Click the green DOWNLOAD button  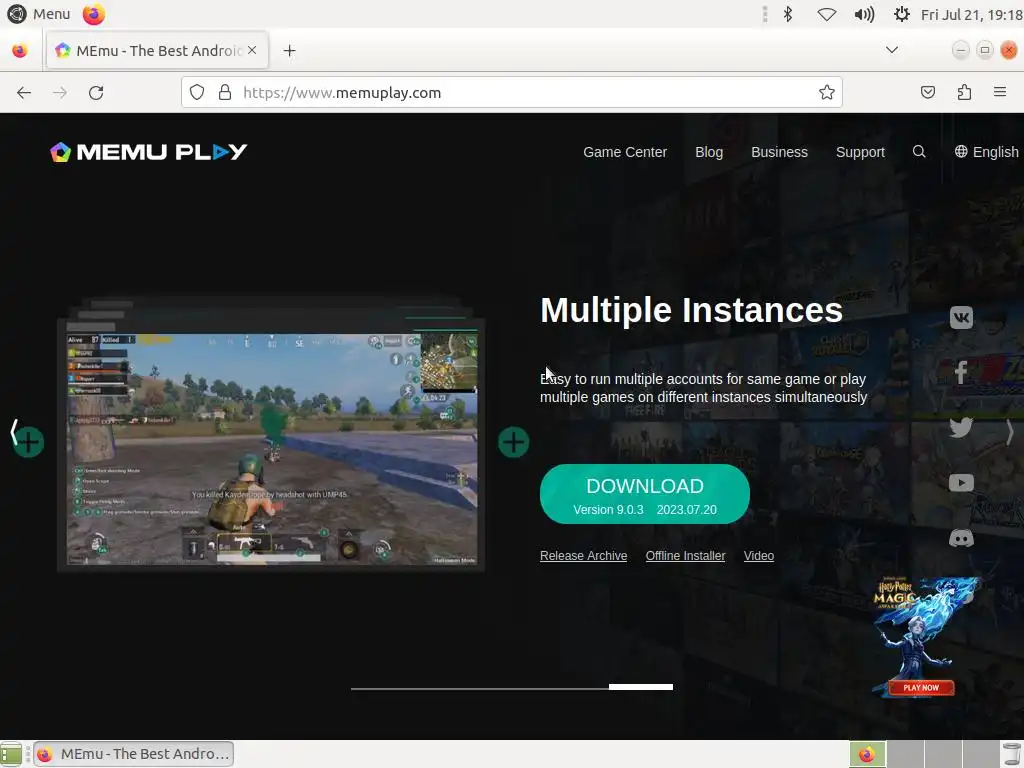point(645,494)
